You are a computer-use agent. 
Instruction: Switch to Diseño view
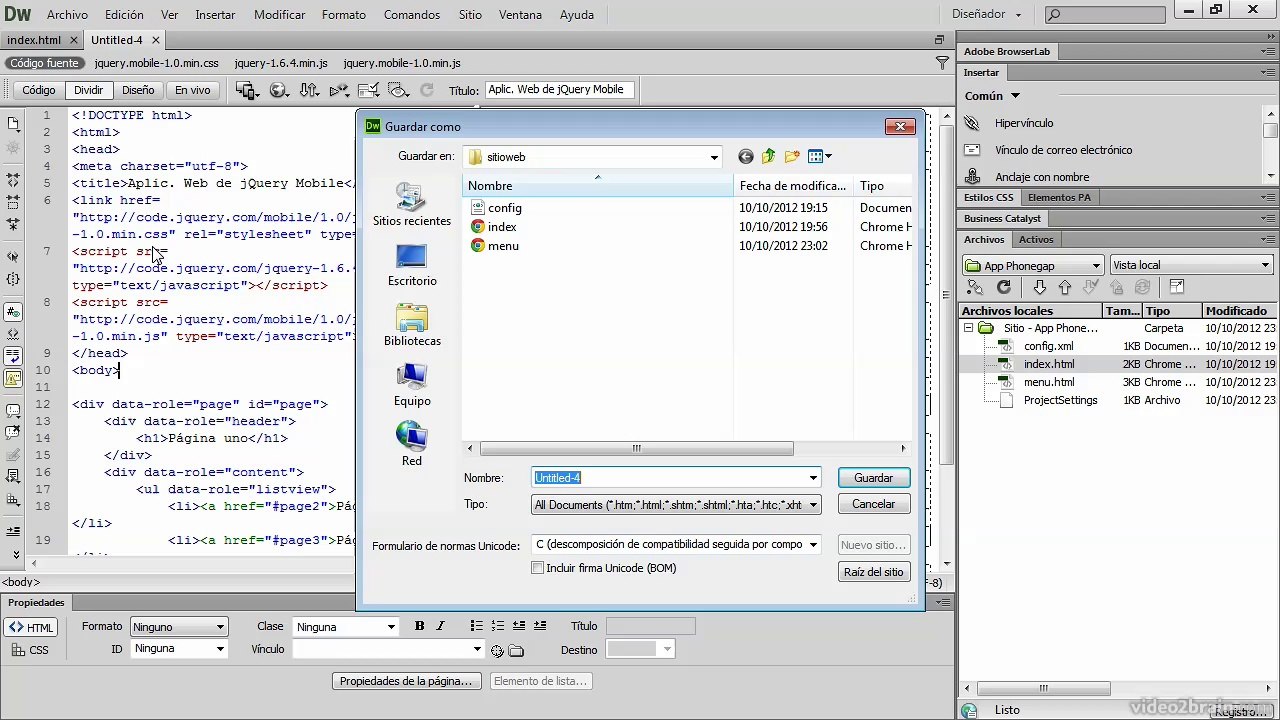coord(138,90)
